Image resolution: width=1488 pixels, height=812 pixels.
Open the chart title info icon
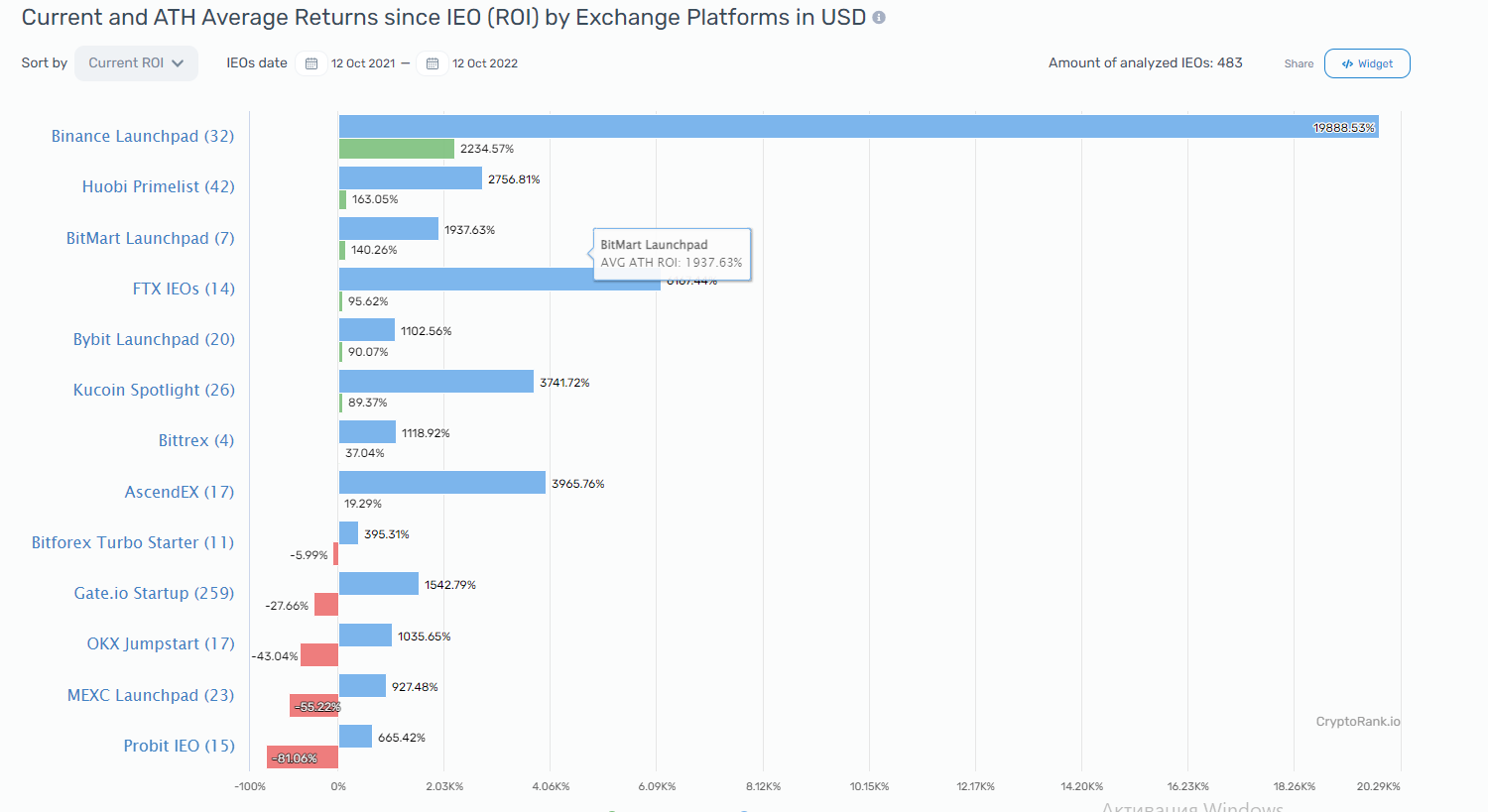[x=879, y=18]
